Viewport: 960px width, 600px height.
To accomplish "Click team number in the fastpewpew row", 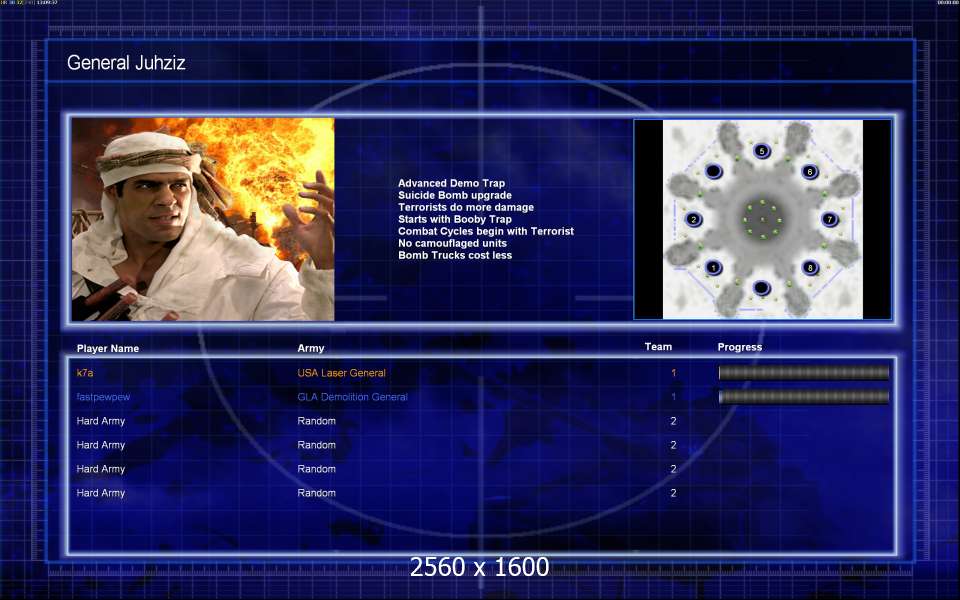I will click(x=673, y=397).
